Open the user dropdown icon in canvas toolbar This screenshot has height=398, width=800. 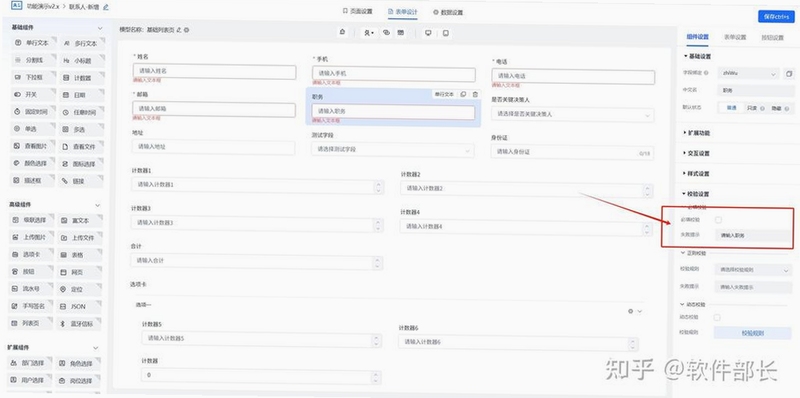tap(368, 33)
